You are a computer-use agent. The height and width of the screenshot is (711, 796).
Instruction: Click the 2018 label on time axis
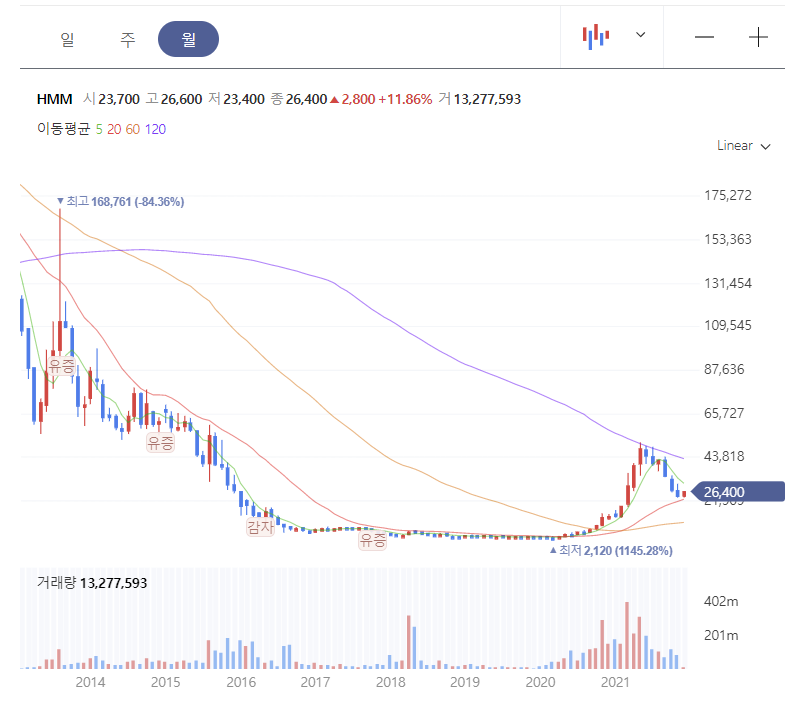(390, 682)
